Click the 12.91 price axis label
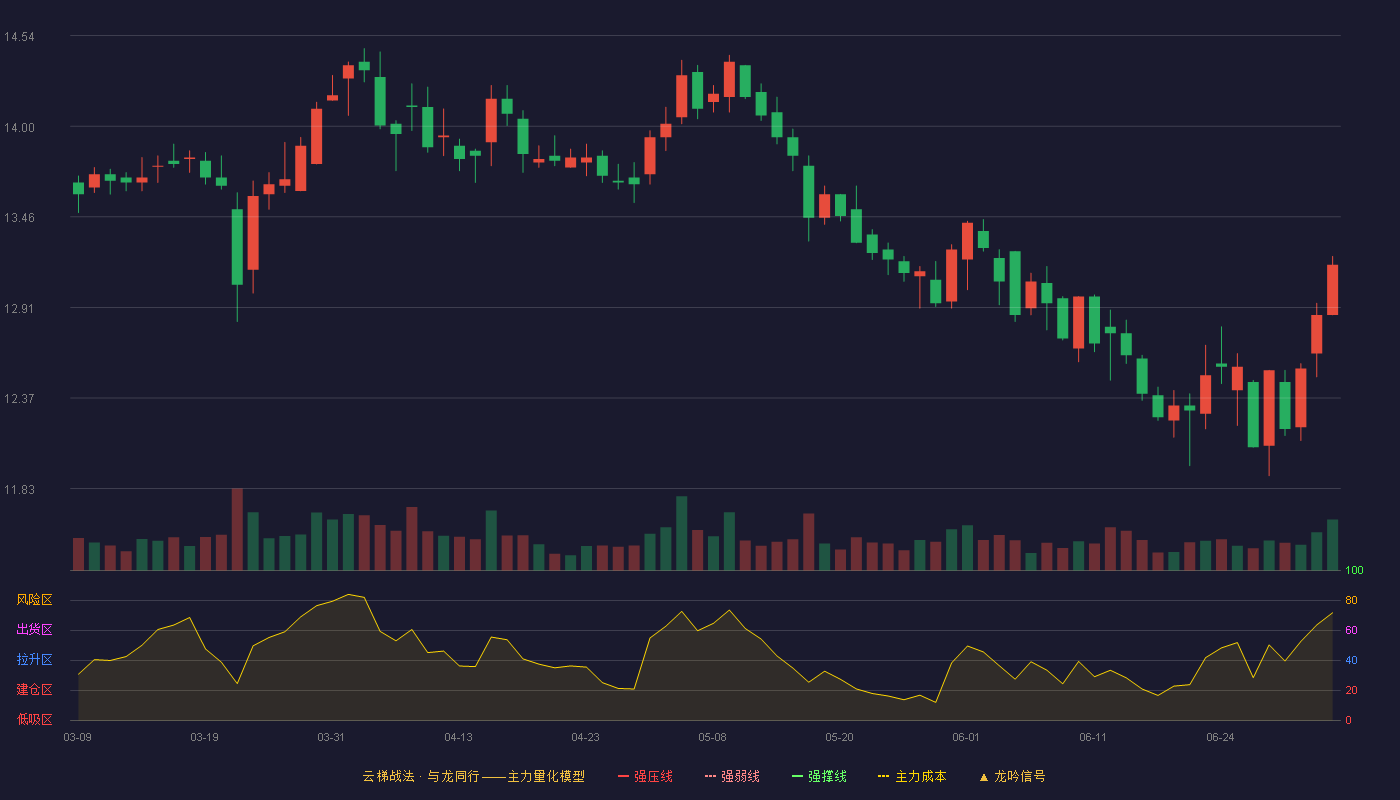This screenshot has height=800, width=1400. click(19, 308)
